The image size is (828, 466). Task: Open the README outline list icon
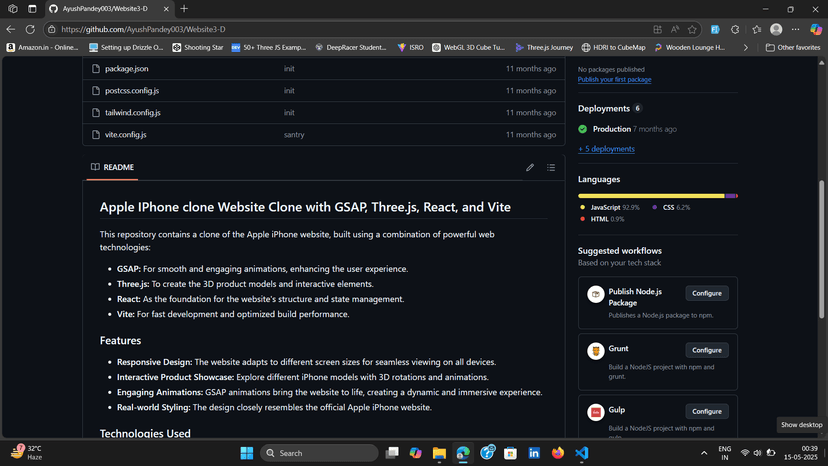pyautogui.click(x=551, y=167)
